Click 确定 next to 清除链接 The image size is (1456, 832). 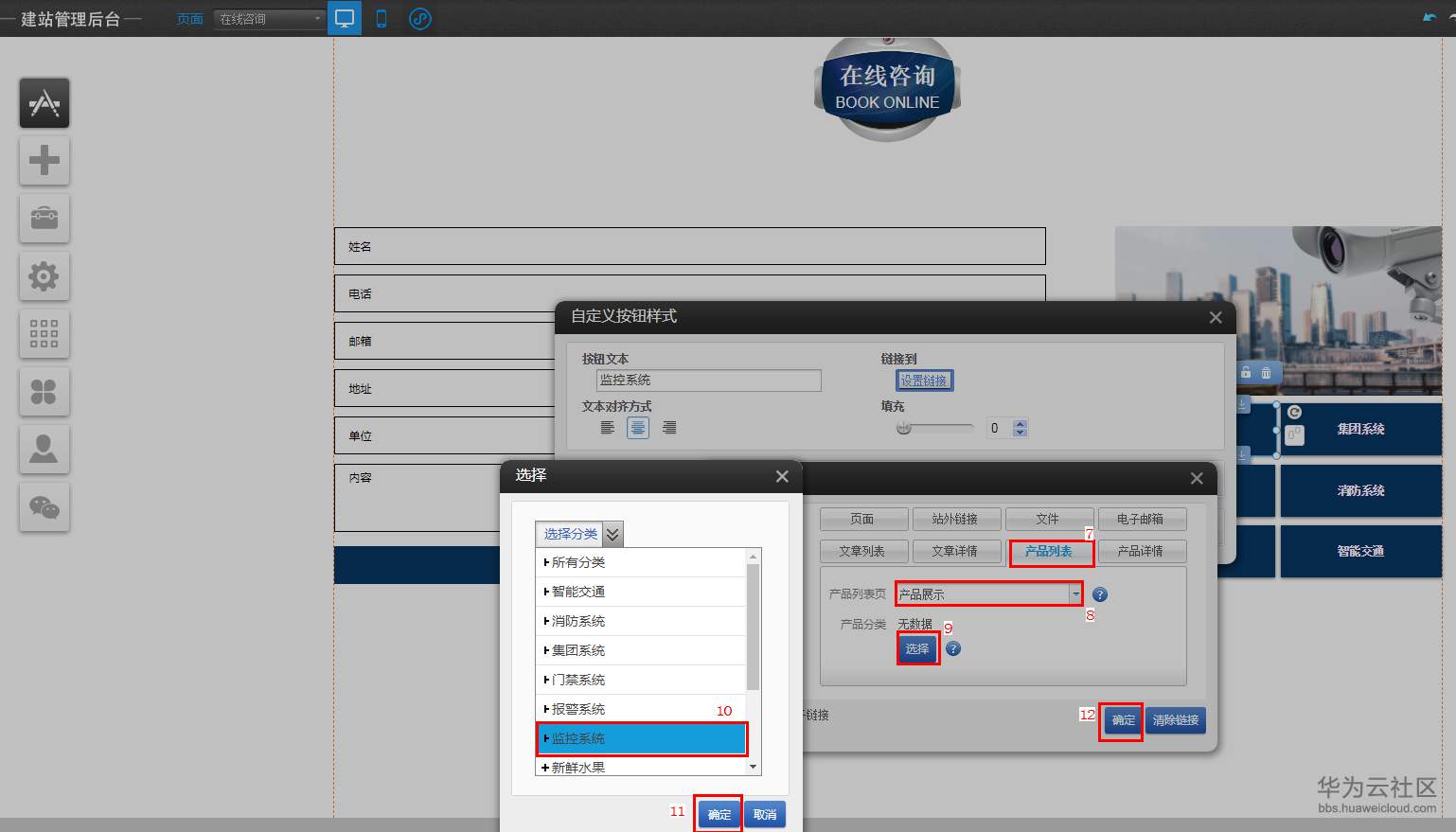pos(1123,720)
